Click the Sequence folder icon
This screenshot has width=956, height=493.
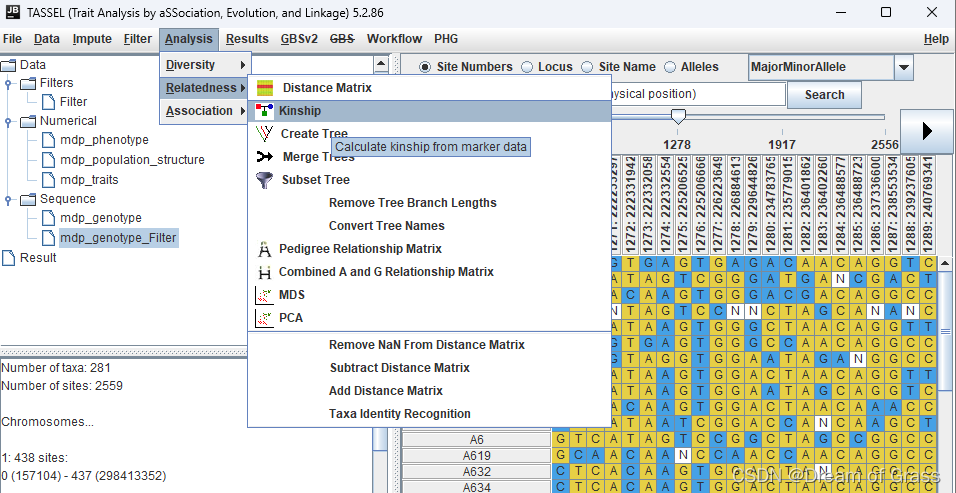click(x=28, y=199)
